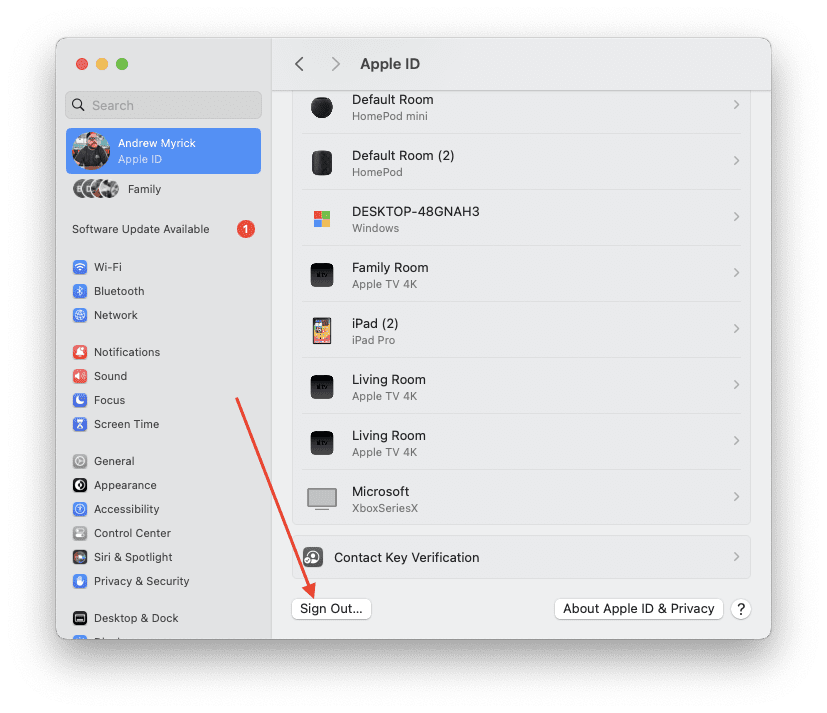Expand the DESKTOP-48GNAH3 chevron
827x713 pixels.
point(736,217)
